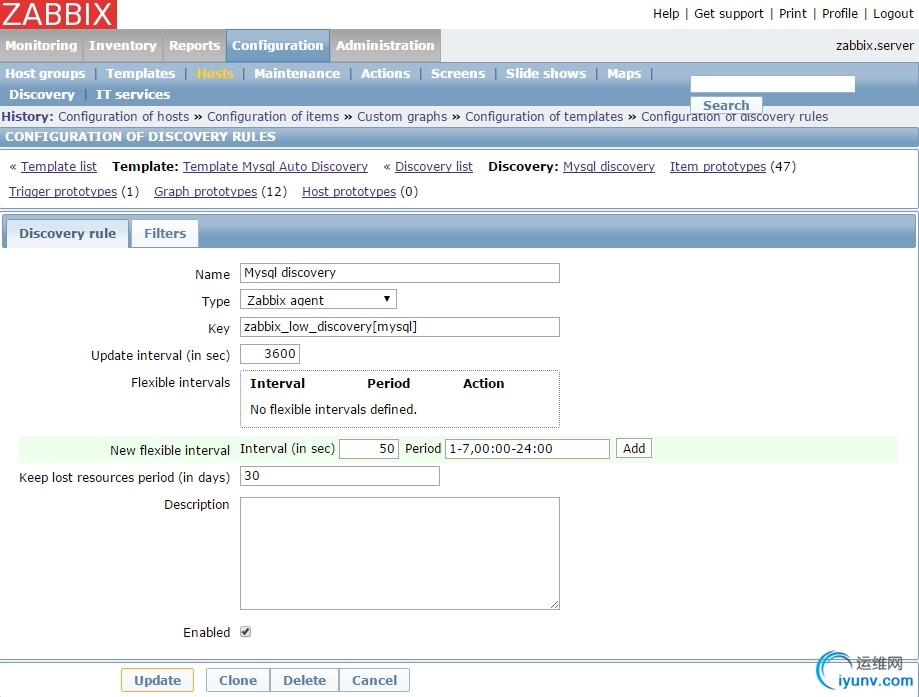Click the Delete button
The width and height of the screenshot is (919, 697).
(304, 680)
